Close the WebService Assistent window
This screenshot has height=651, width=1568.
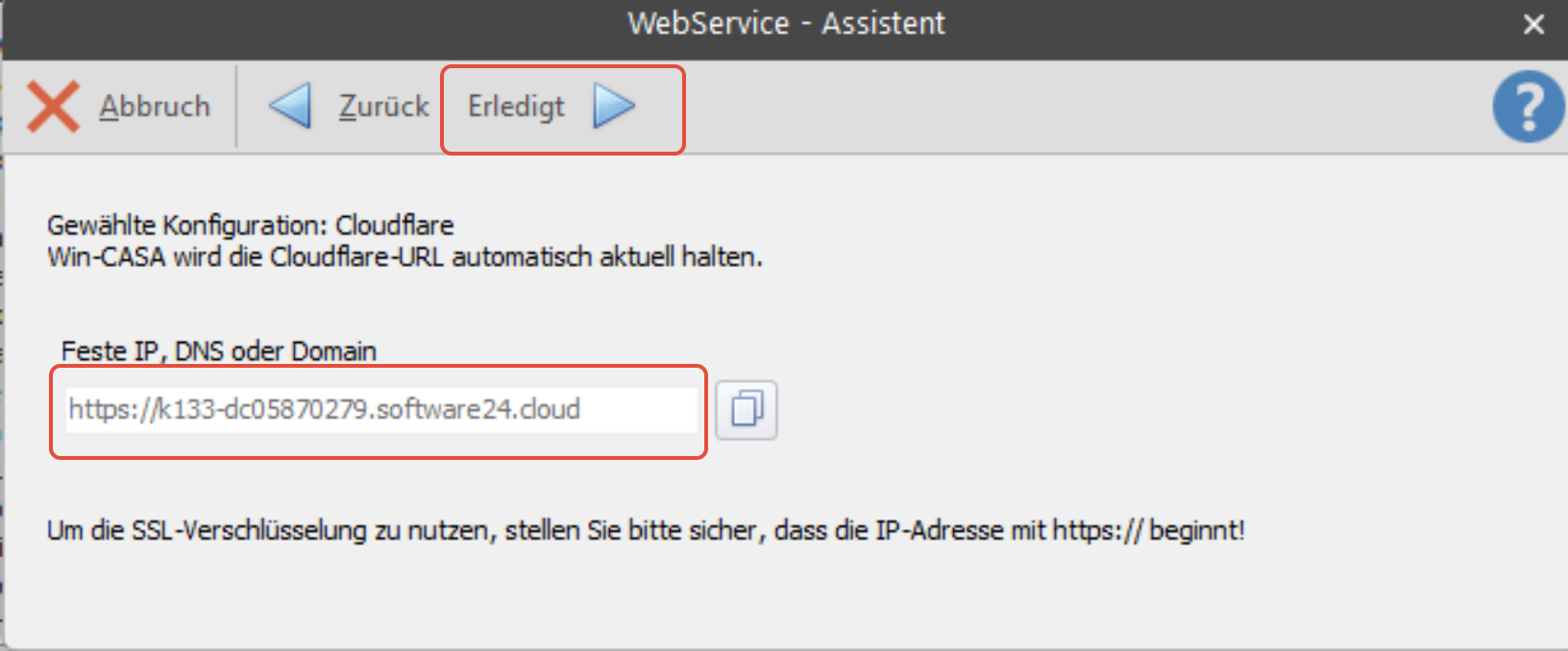[1533, 24]
